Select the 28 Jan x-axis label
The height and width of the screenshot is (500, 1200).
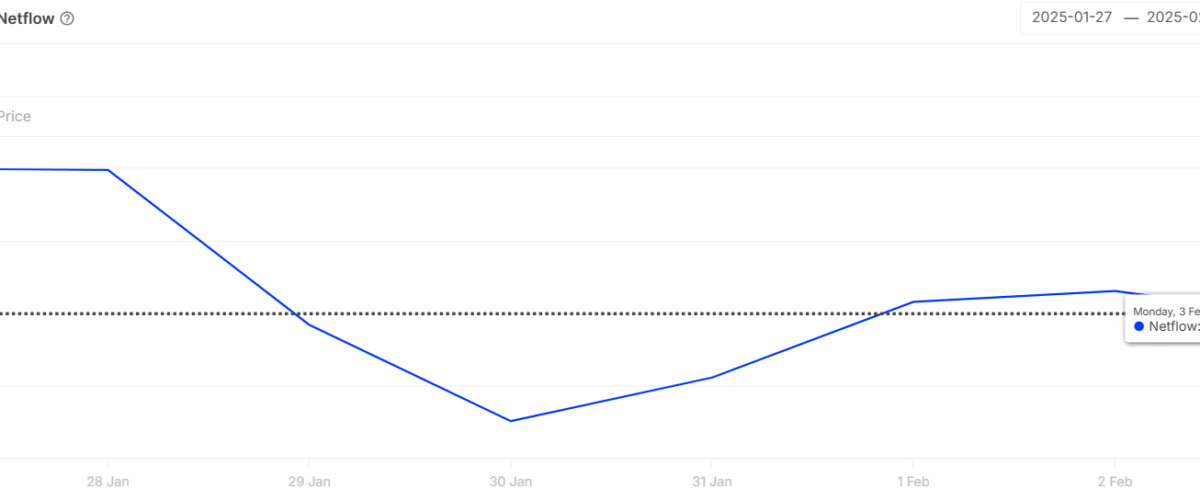point(108,481)
